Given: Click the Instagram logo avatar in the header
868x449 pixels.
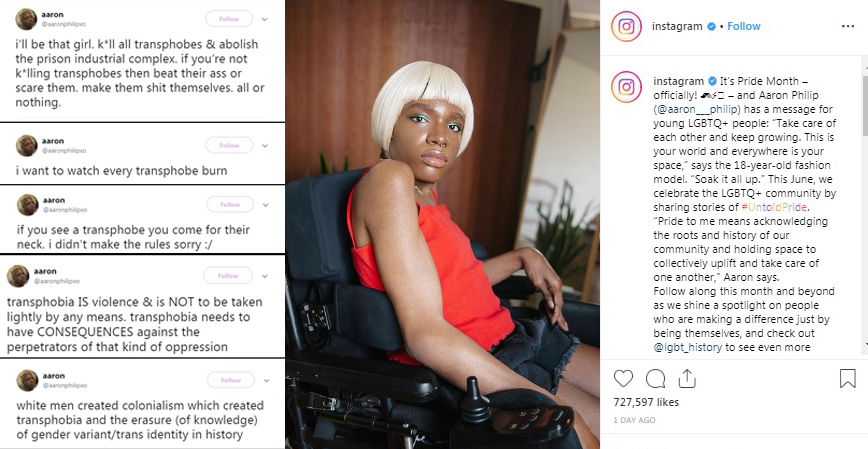Looking at the screenshot, I should (x=626, y=26).
